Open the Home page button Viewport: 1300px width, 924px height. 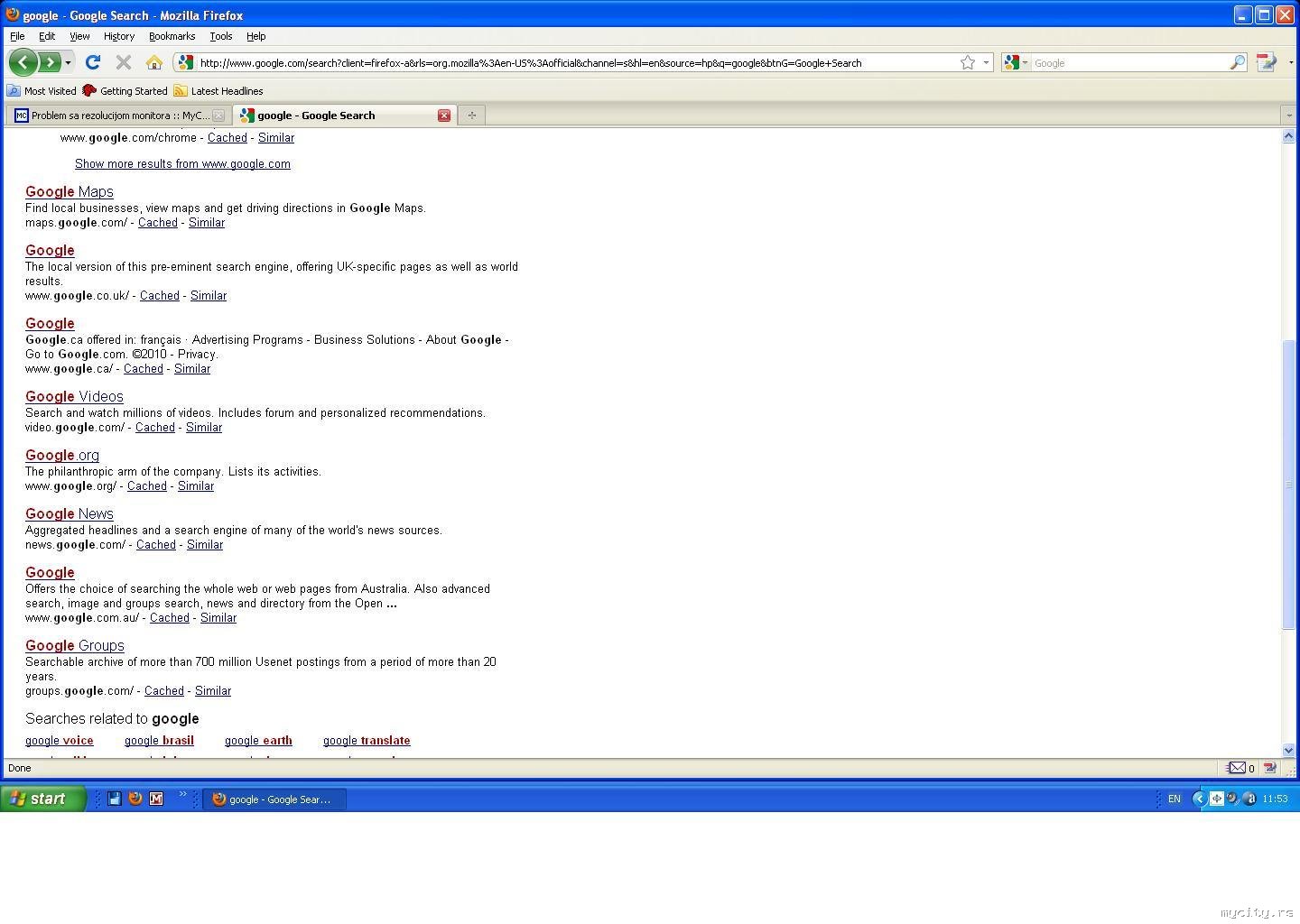coord(154,62)
